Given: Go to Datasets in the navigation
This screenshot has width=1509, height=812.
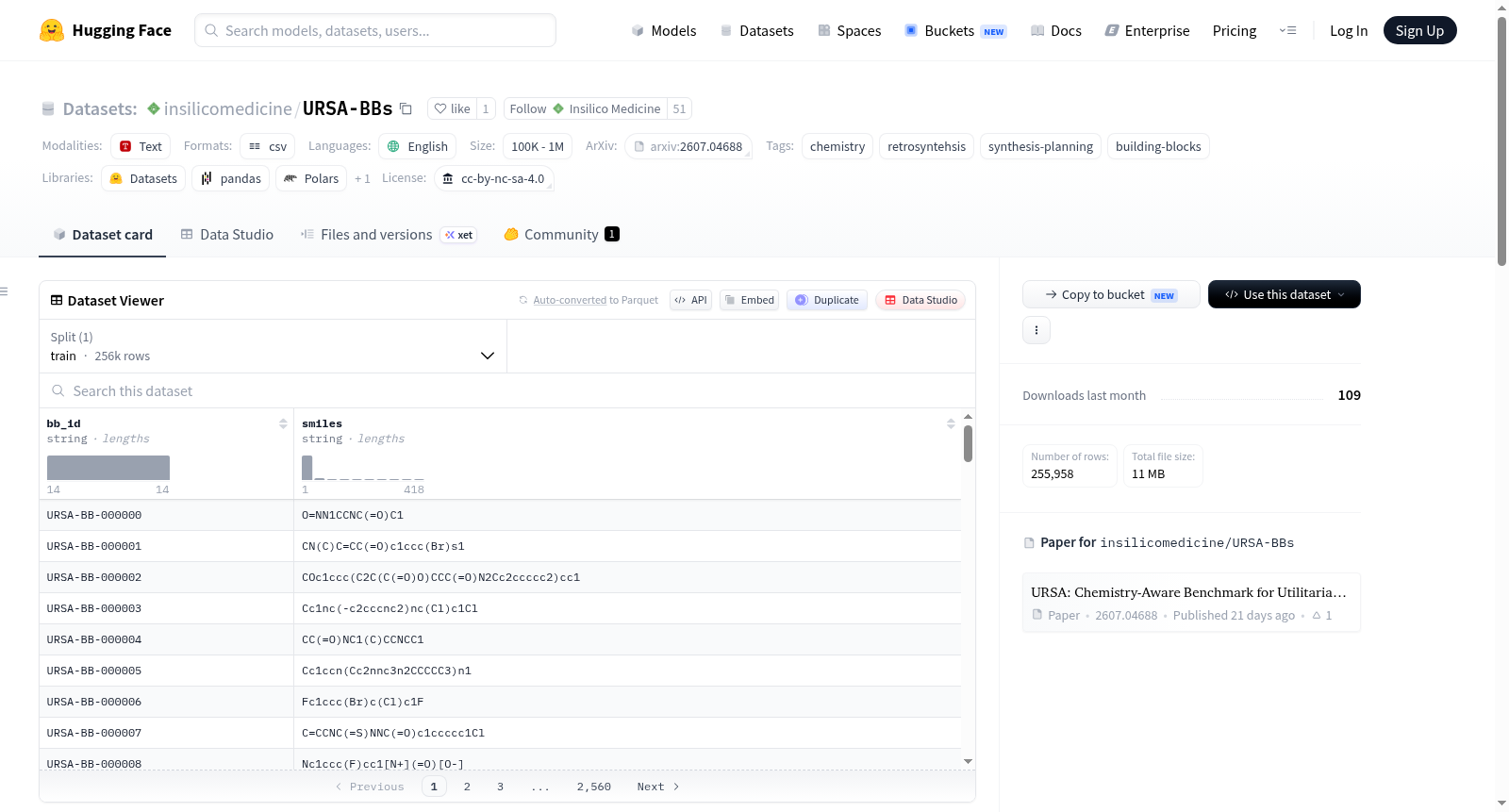Looking at the screenshot, I should [756, 31].
